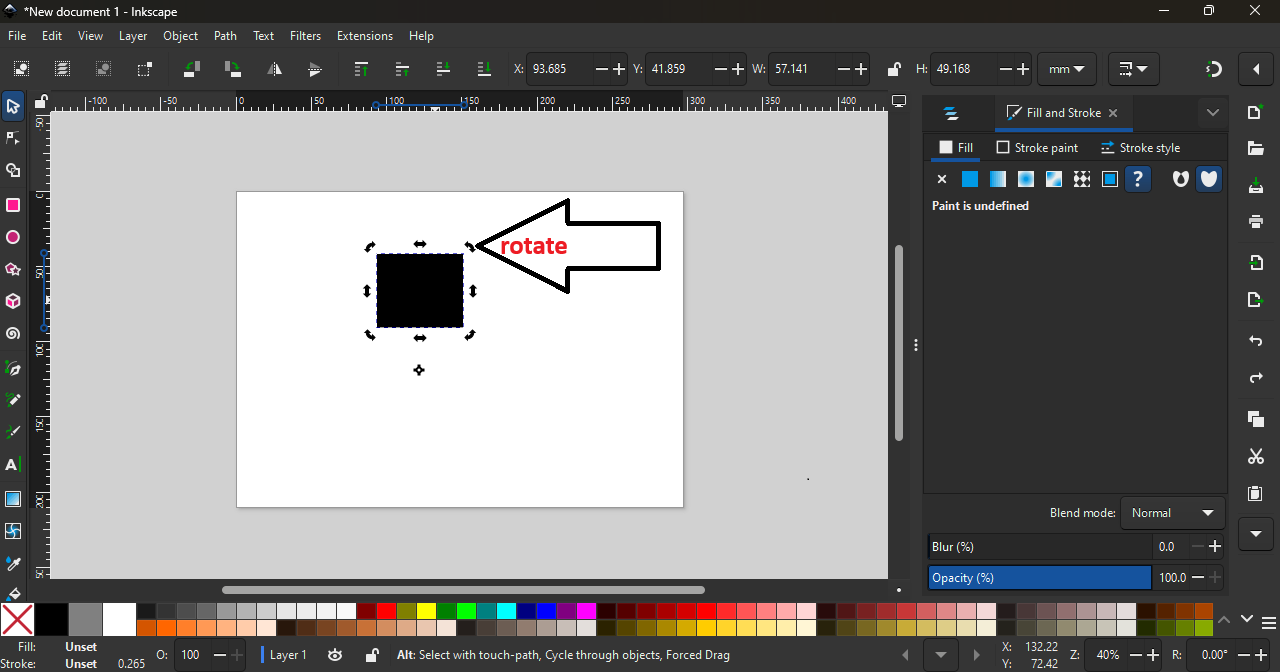Choose Linear gradient fill type
Image resolution: width=1280 pixels, height=672 pixels.
coord(997,180)
